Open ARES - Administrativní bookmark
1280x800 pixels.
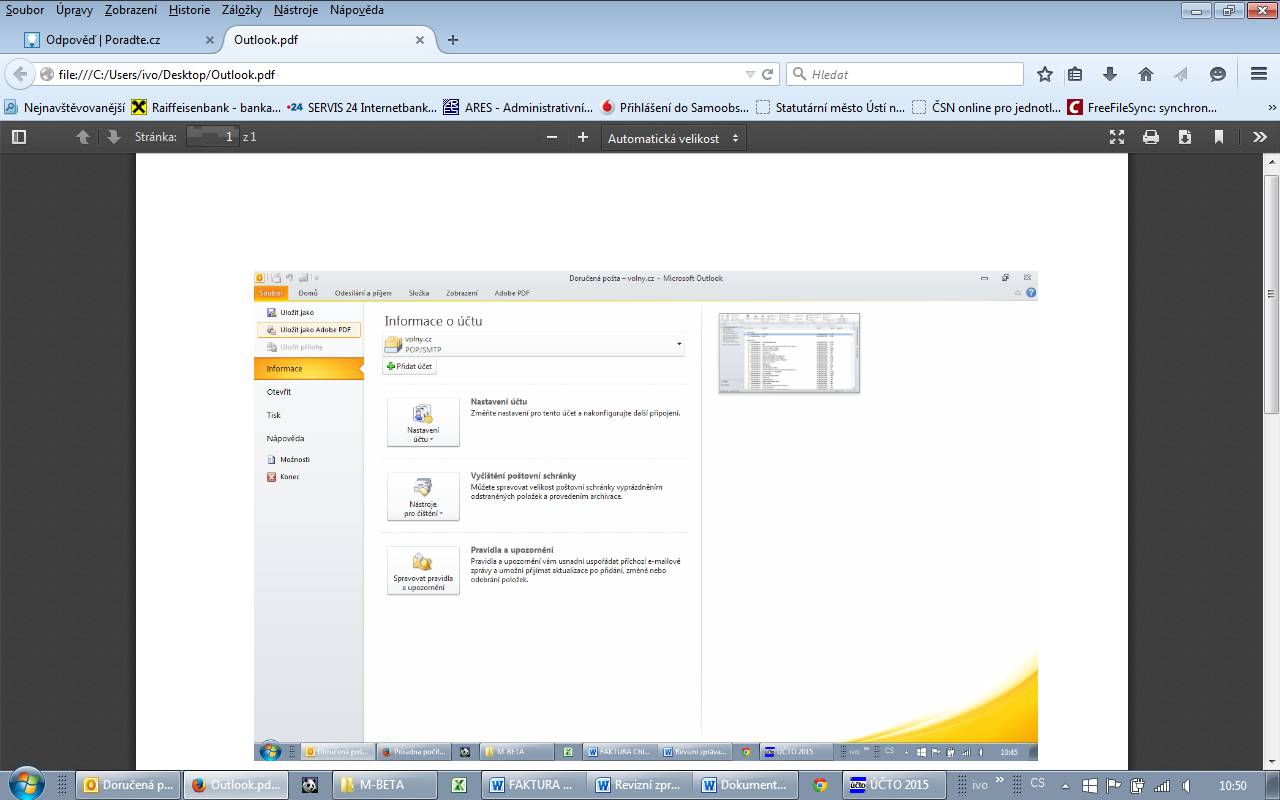pyautogui.click(x=518, y=107)
